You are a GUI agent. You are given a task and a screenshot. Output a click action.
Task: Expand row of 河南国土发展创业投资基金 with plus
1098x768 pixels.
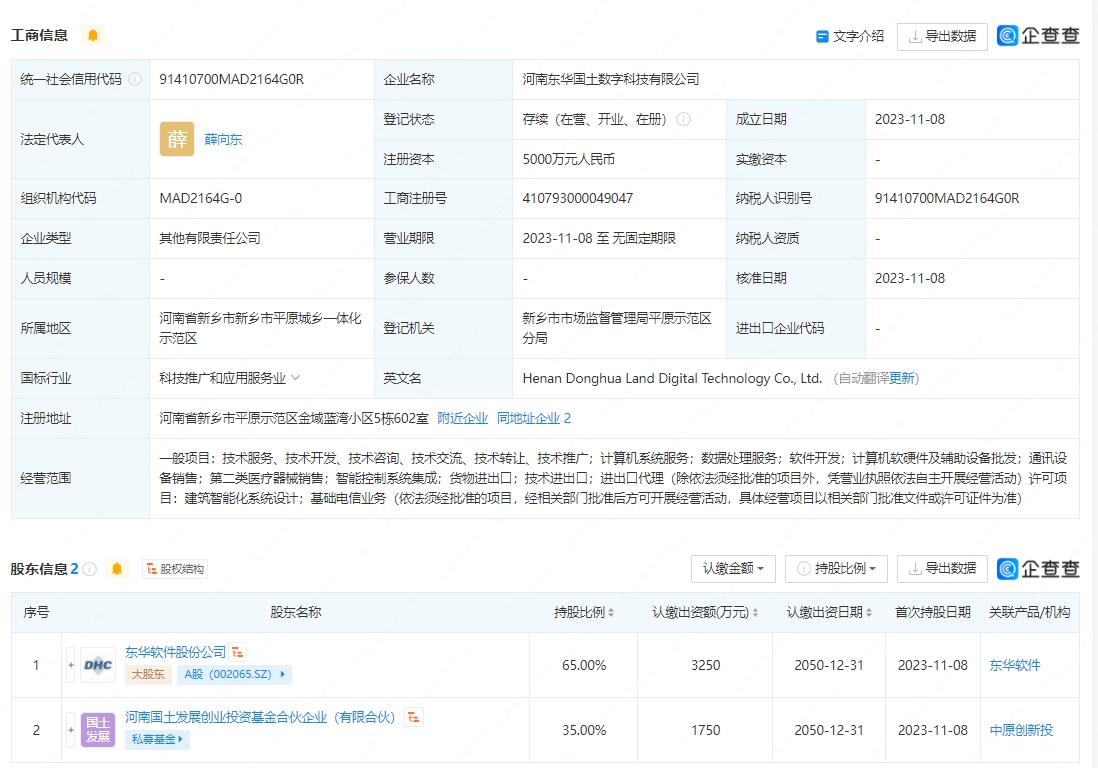coord(71,730)
